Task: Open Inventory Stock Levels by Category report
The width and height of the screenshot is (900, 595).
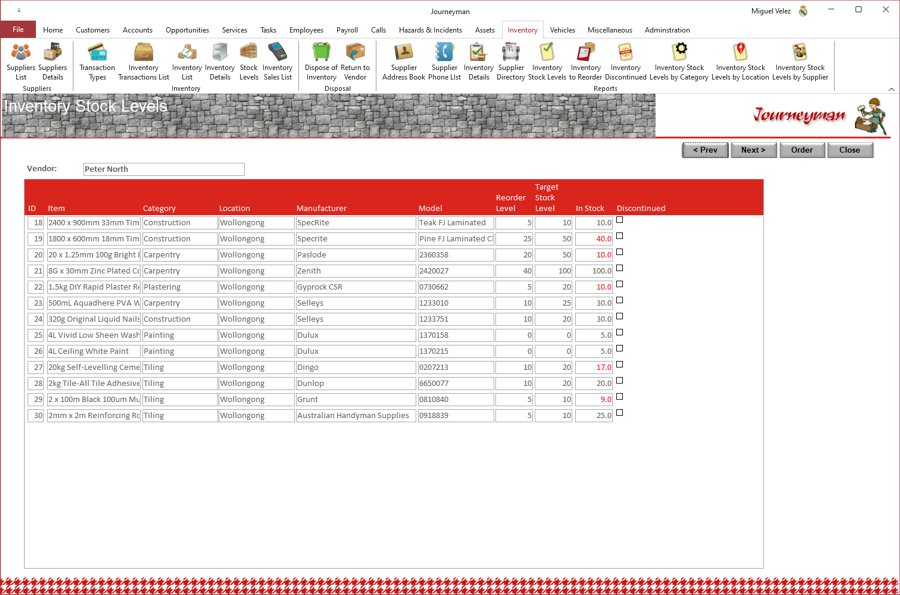Action: pos(679,62)
